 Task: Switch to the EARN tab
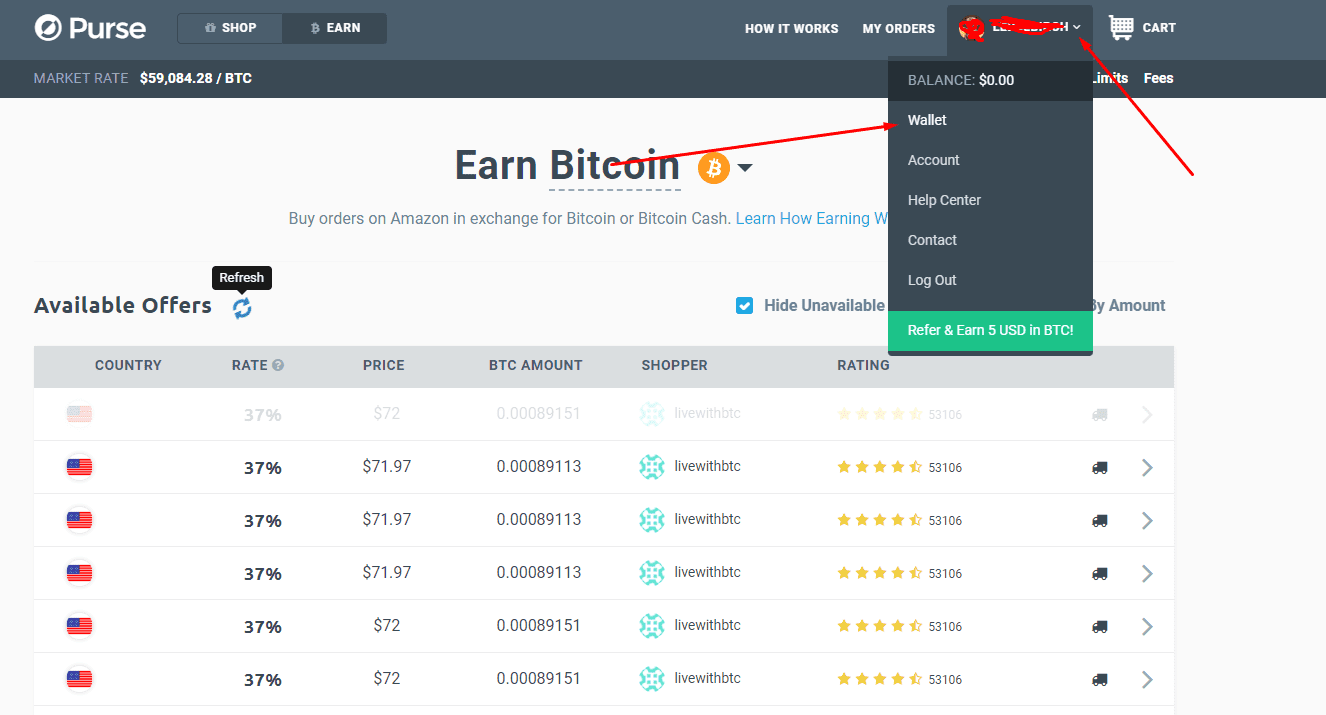[335, 28]
